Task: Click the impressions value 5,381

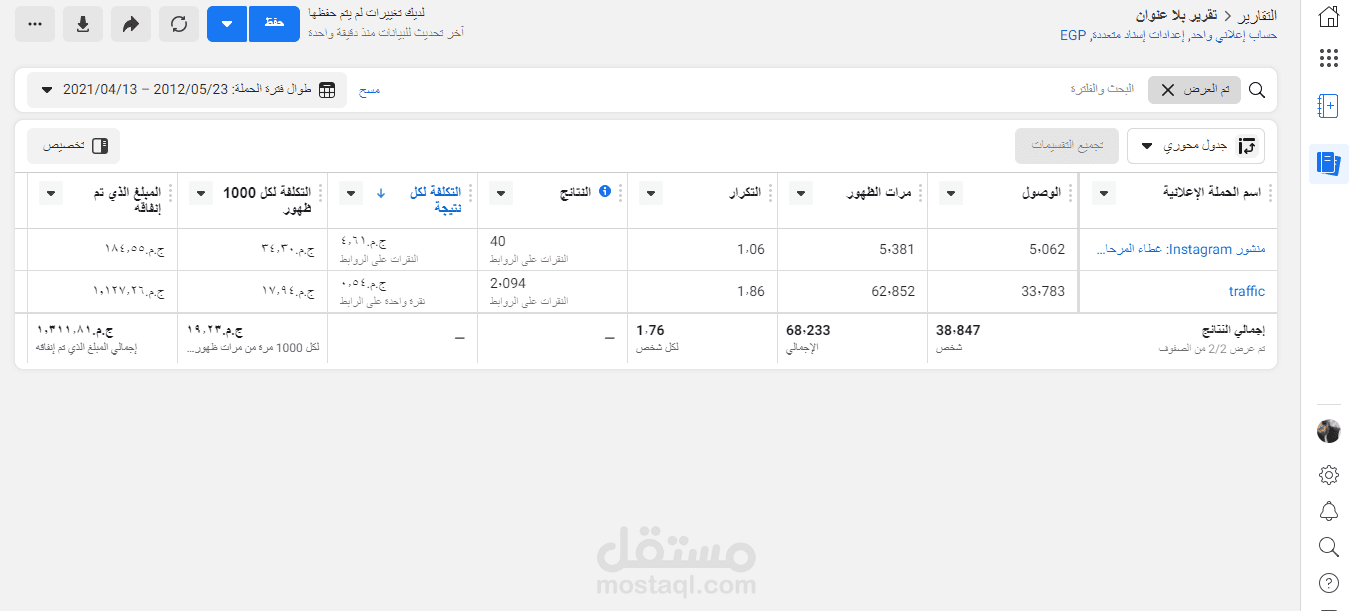Action: [x=896, y=250]
